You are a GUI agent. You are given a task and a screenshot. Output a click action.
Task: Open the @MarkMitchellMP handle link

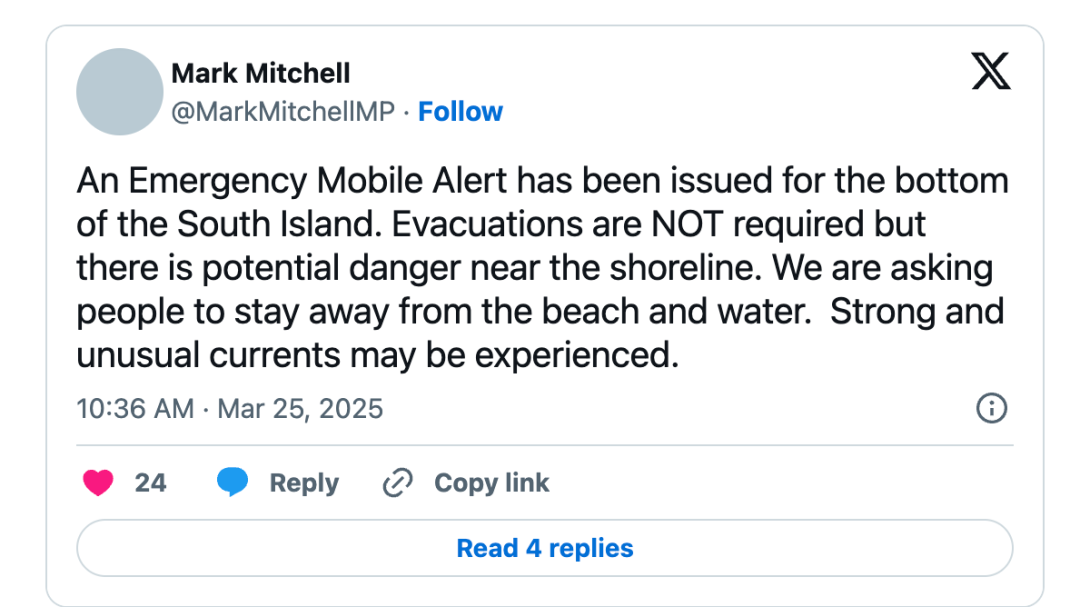click(283, 112)
